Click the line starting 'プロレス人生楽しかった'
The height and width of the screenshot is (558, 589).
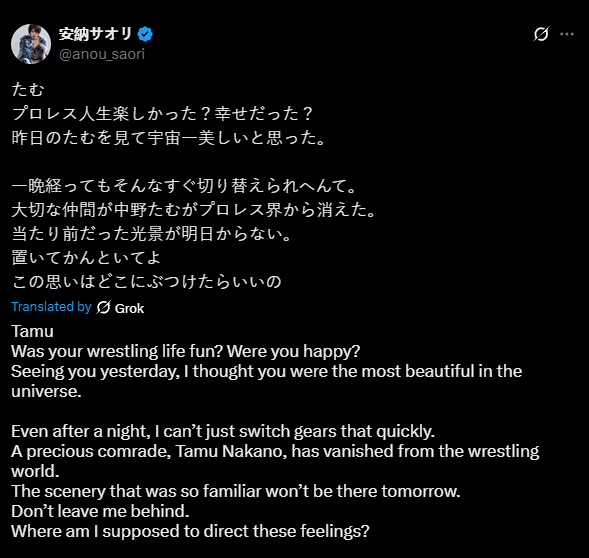[162, 114]
